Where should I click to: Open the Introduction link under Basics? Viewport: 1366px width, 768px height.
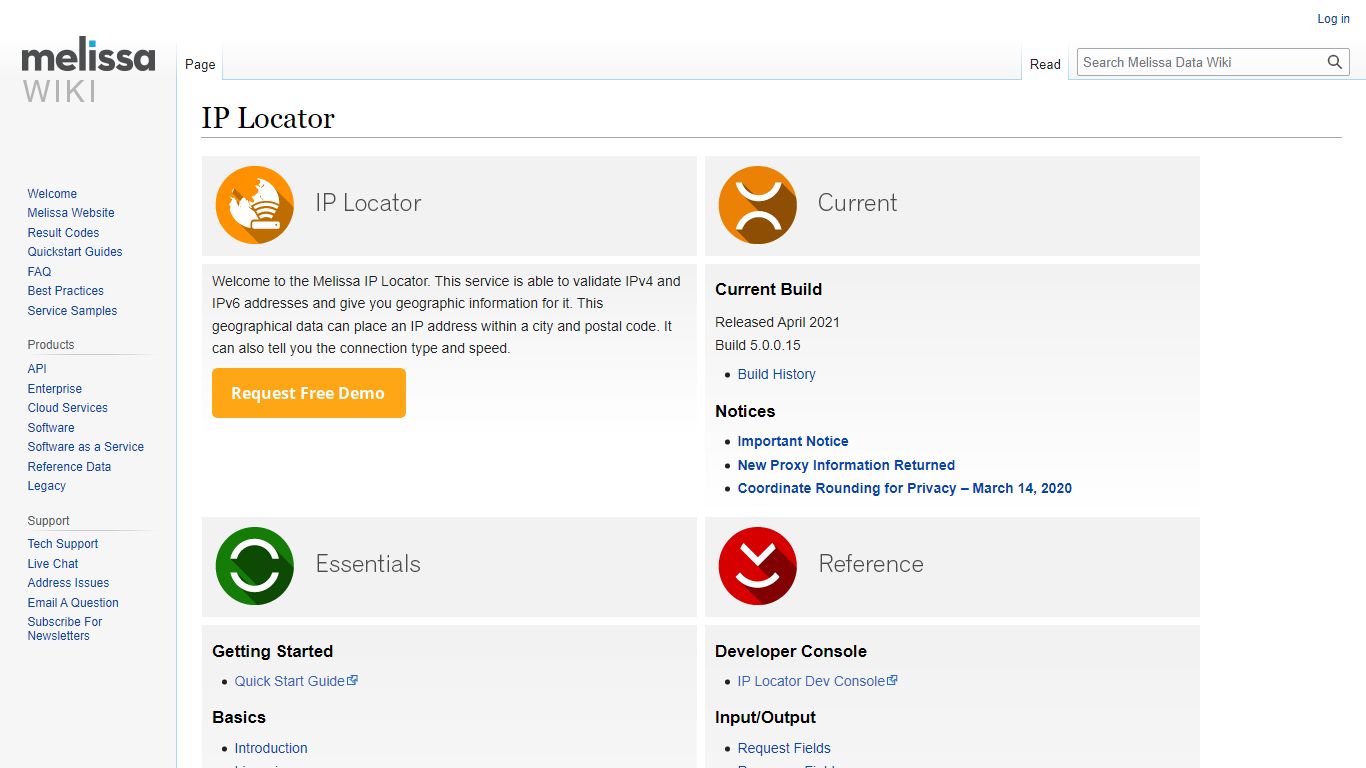click(x=271, y=748)
